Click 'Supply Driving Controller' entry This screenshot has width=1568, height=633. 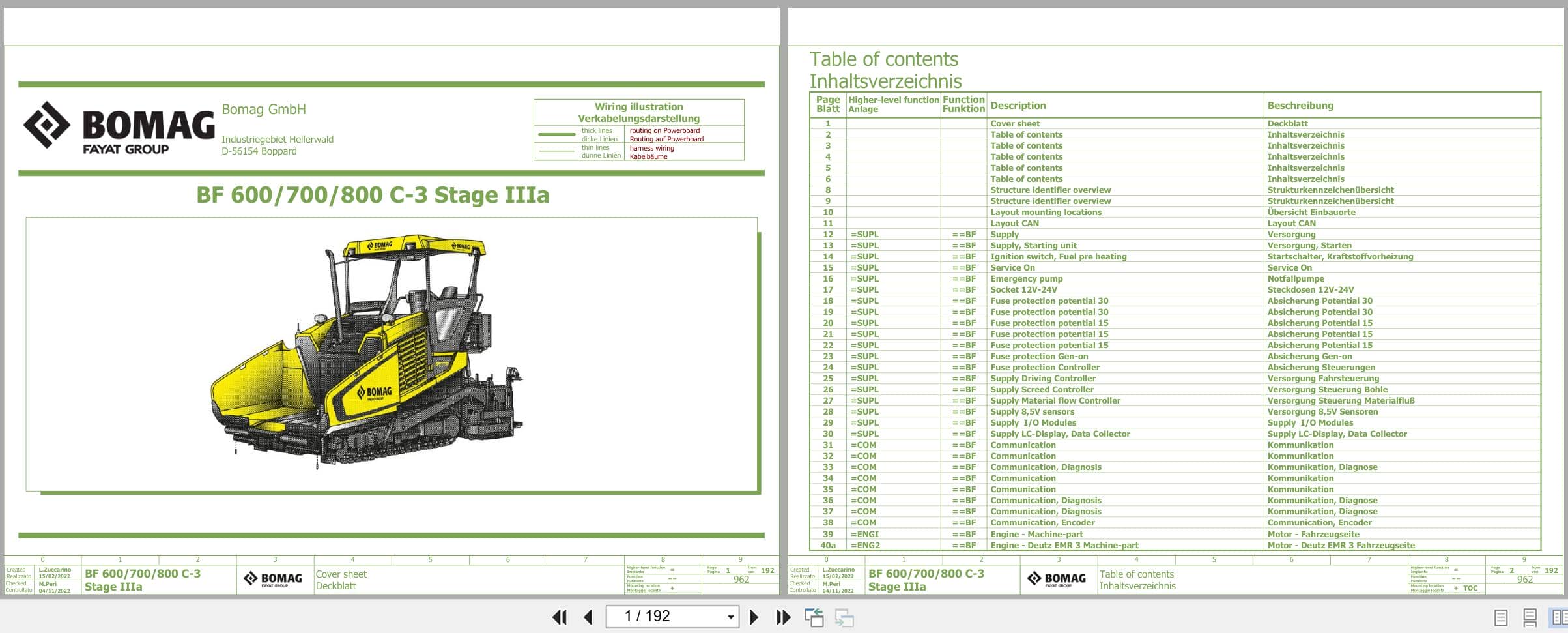click(x=1043, y=378)
